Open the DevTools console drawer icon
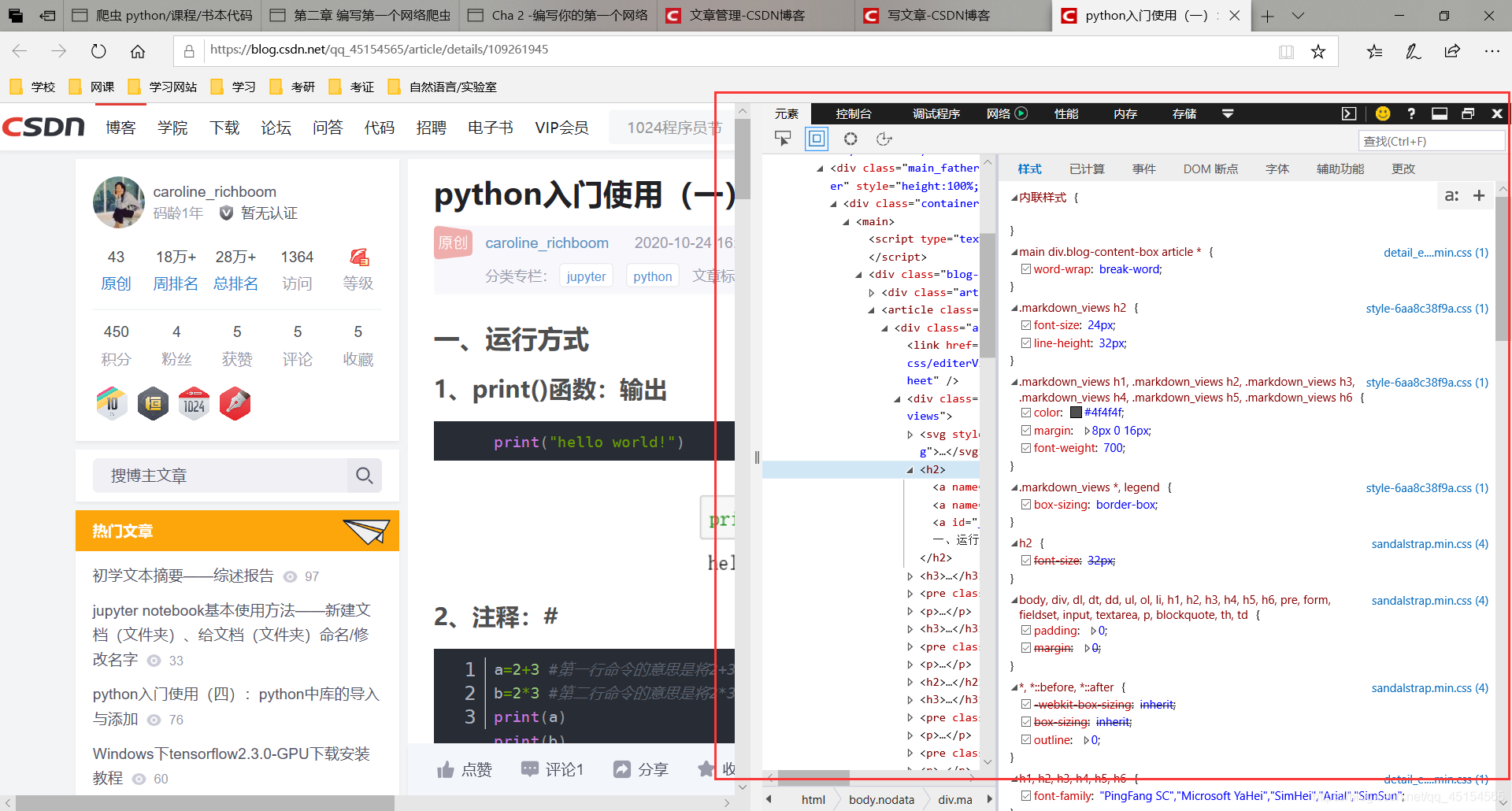The height and width of the screenshot is (811, 1512). click(1349, 114)
